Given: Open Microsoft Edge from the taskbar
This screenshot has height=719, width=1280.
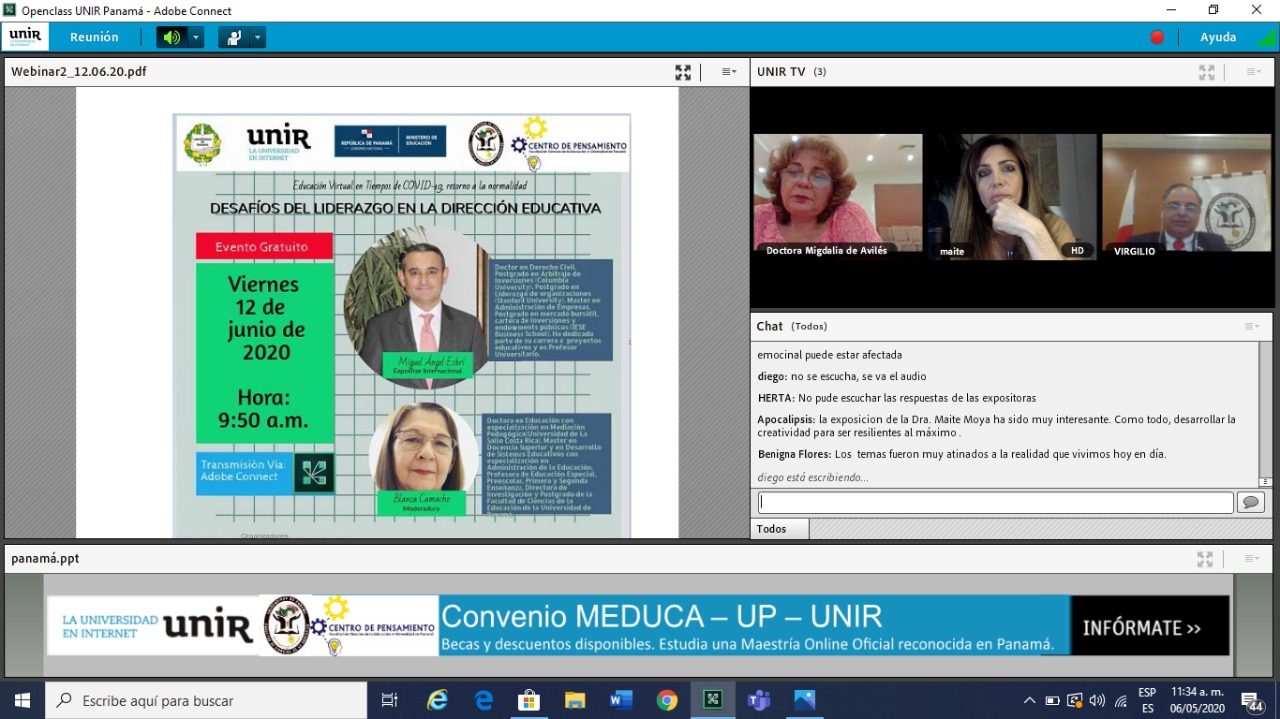Looking at the screenshot, I should coord(483,701).
